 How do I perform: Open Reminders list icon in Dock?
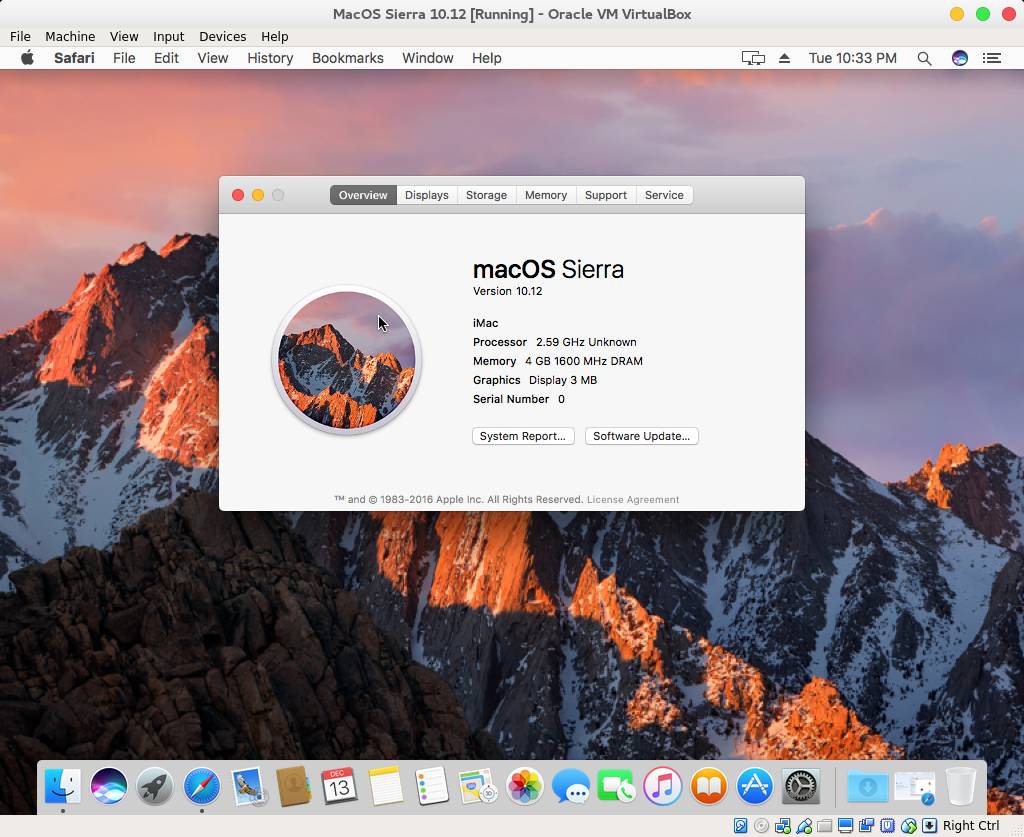432,785
